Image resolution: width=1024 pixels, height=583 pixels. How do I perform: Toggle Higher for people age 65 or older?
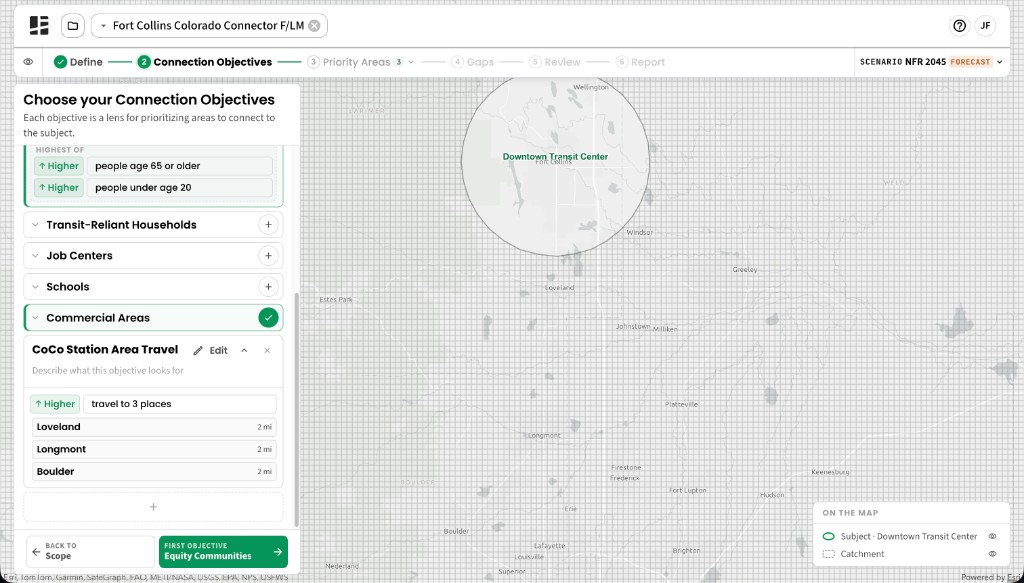click(x=59, y=166)
